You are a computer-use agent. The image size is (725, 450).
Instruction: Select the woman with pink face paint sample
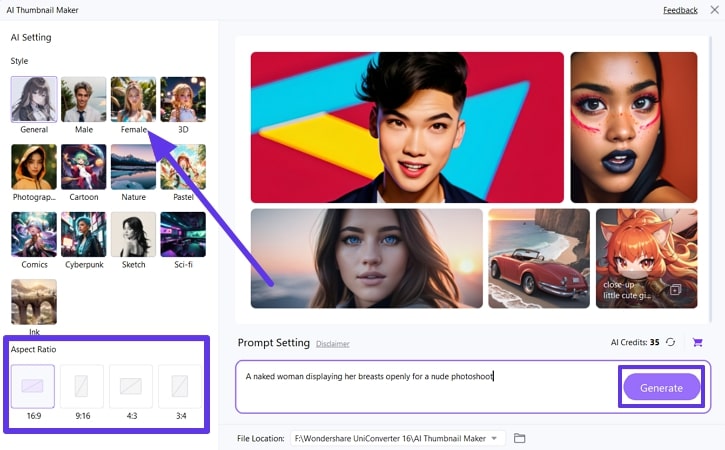click(633, 127)
